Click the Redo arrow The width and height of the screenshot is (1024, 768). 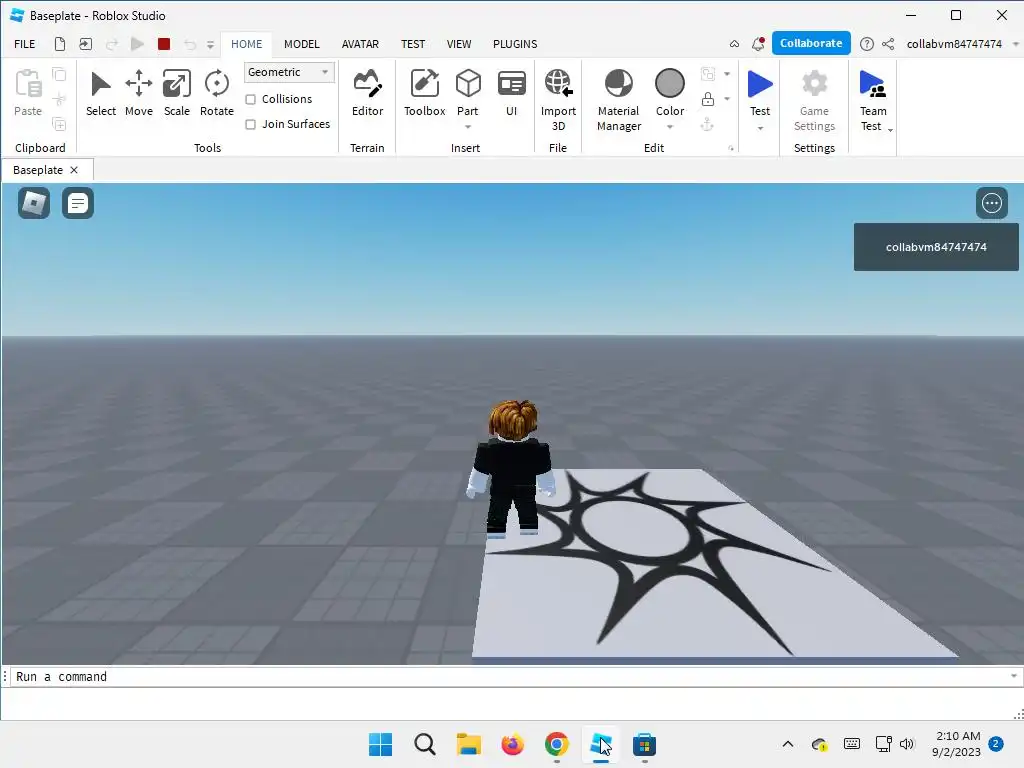click(x=112, y=44)
